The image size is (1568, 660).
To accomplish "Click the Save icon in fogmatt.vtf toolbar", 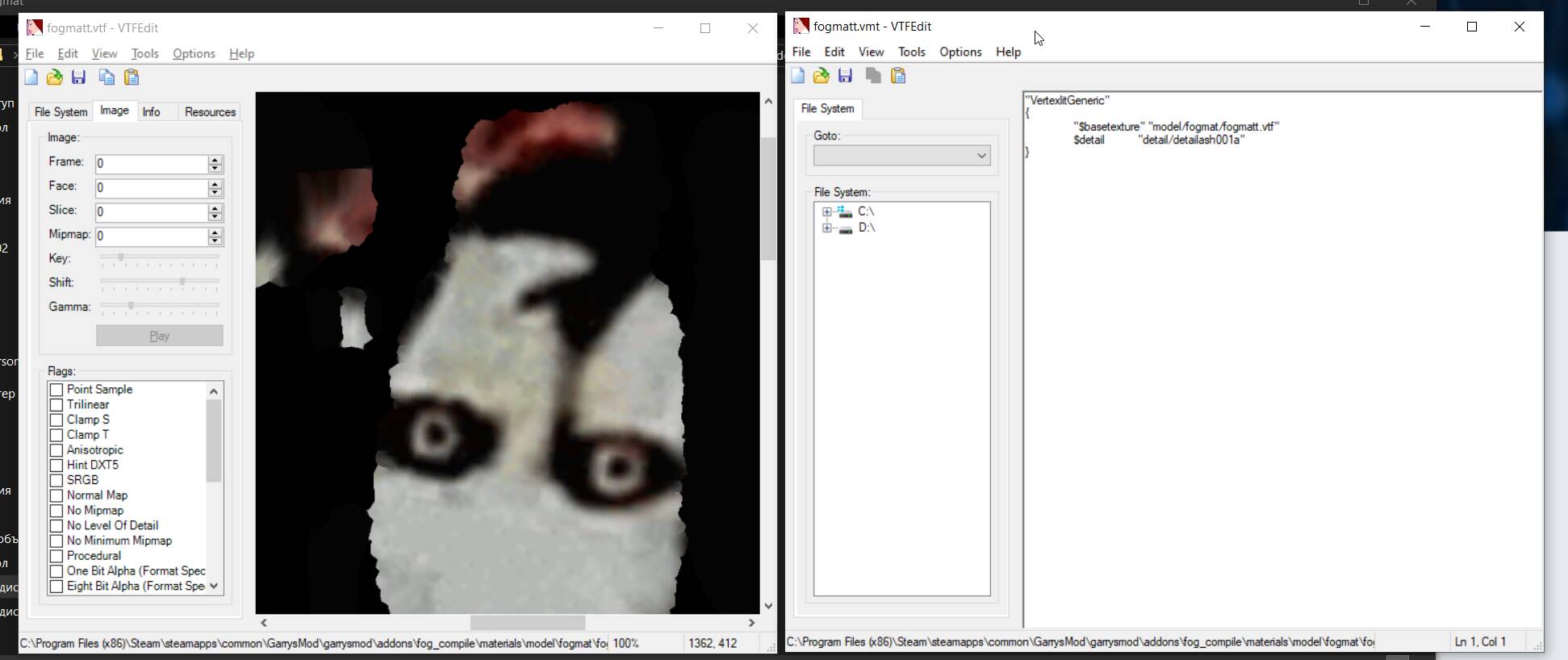I will [x=78, y=77].
